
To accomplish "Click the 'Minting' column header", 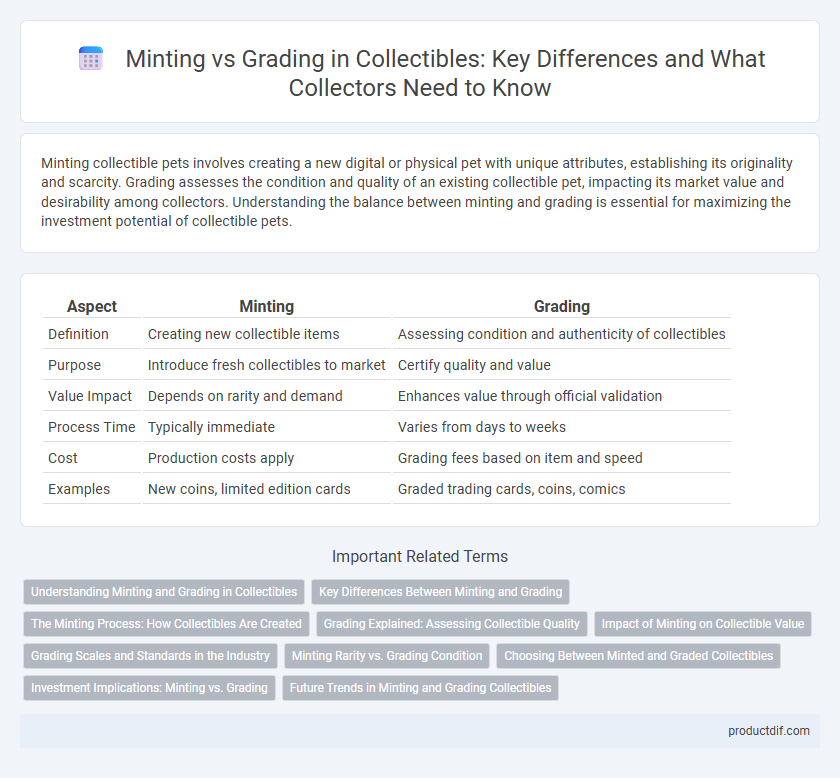I will coord(266,306).
